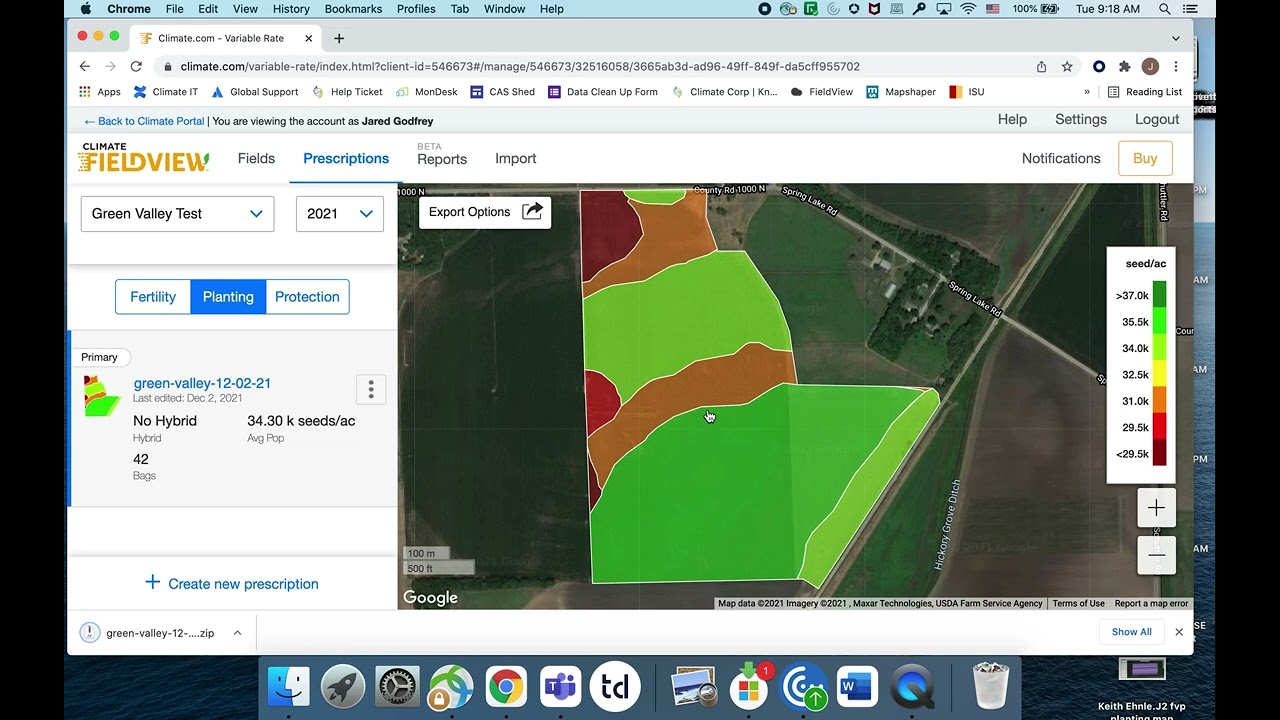Bookmark this page with the star icon
Viewport: 1280px width, 720px height.
[x=1067, y=66]
